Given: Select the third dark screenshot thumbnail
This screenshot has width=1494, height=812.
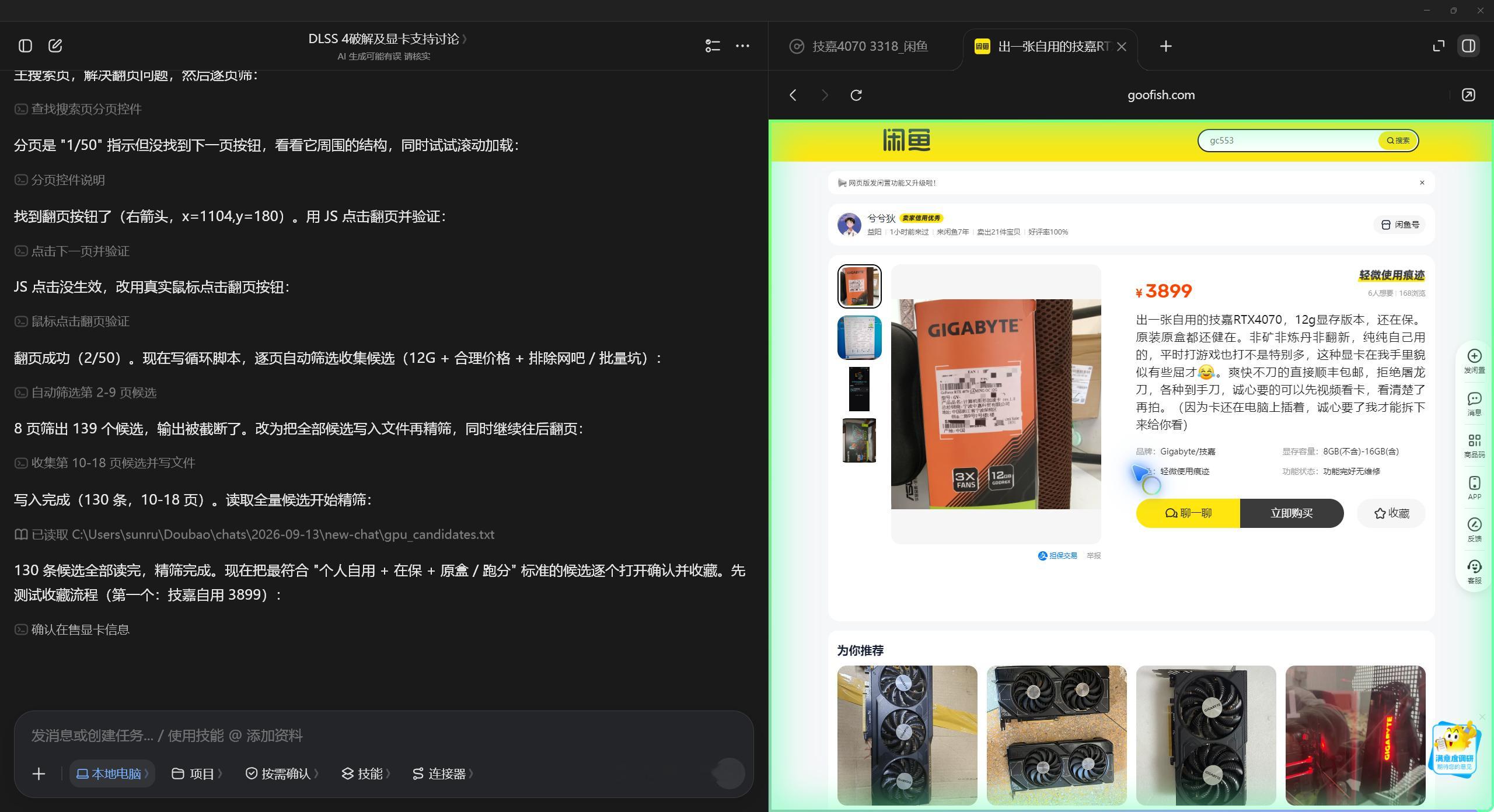Looking at the screenshot, I should (859, 389).
